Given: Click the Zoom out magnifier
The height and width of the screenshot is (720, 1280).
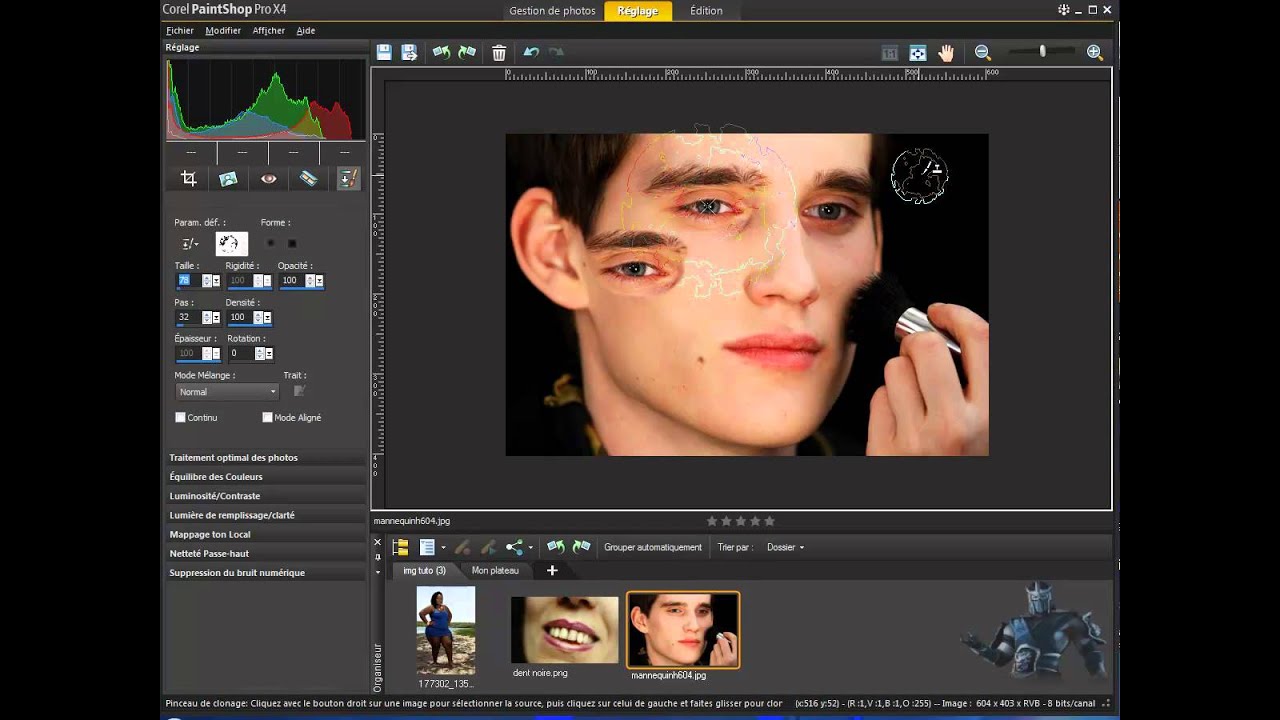Looking at the screenshot, I should [x=983, y=52].
